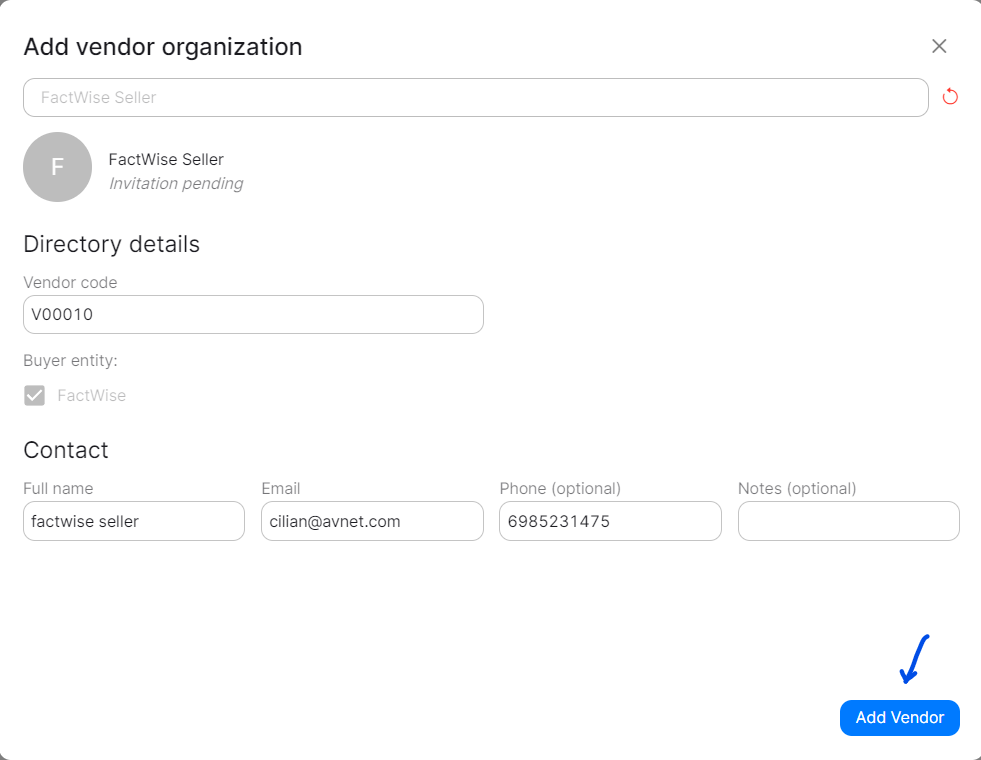
Task: Click the empty Notes optional field
Action: click(848, 521)
